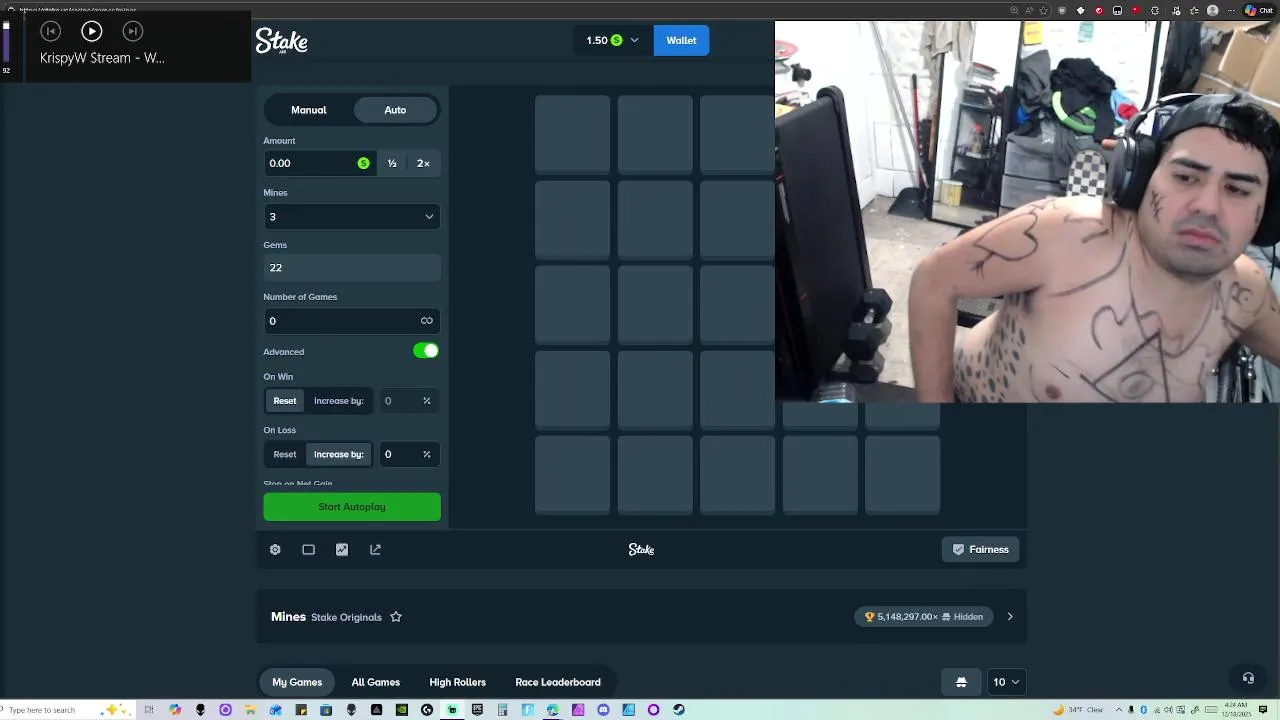Open game settings gear icon
The height and width of the screenshot is (720, 1280).
(x=275, y=549)
